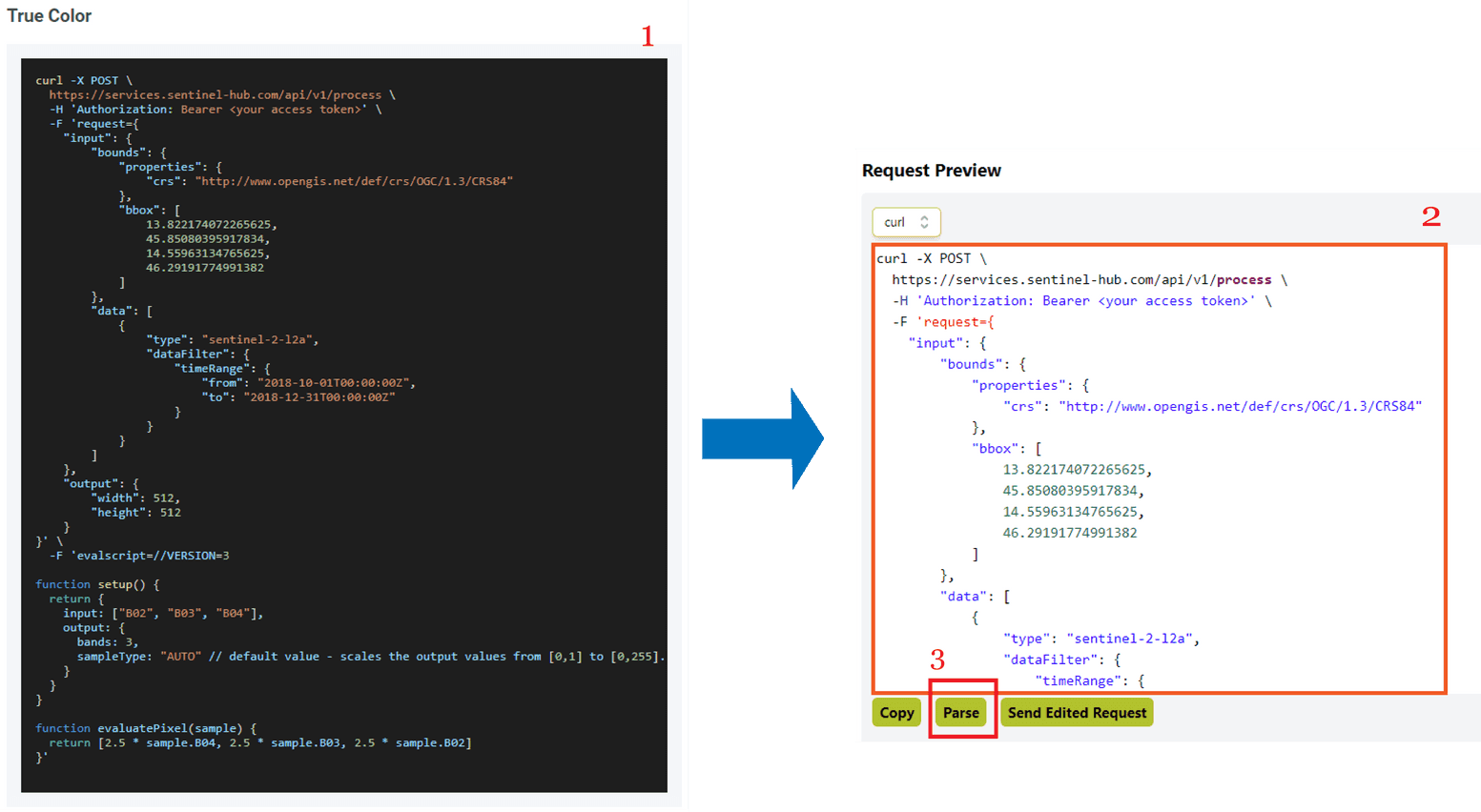
Task: Click the "return [2.5 * sample.B04" line
Action: click(260, 742)
